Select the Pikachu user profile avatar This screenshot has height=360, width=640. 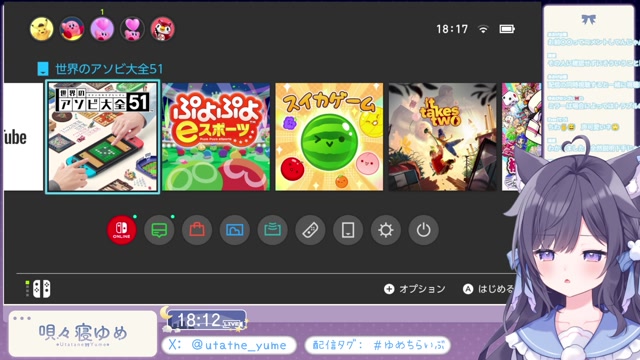point(42,29)
